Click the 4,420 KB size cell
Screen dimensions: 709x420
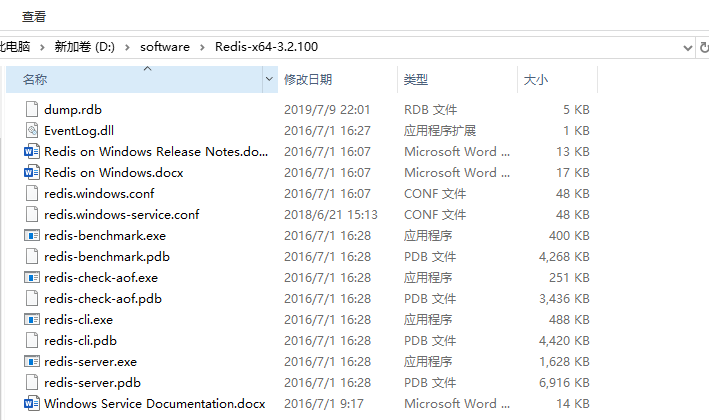(x=564, y=341)
